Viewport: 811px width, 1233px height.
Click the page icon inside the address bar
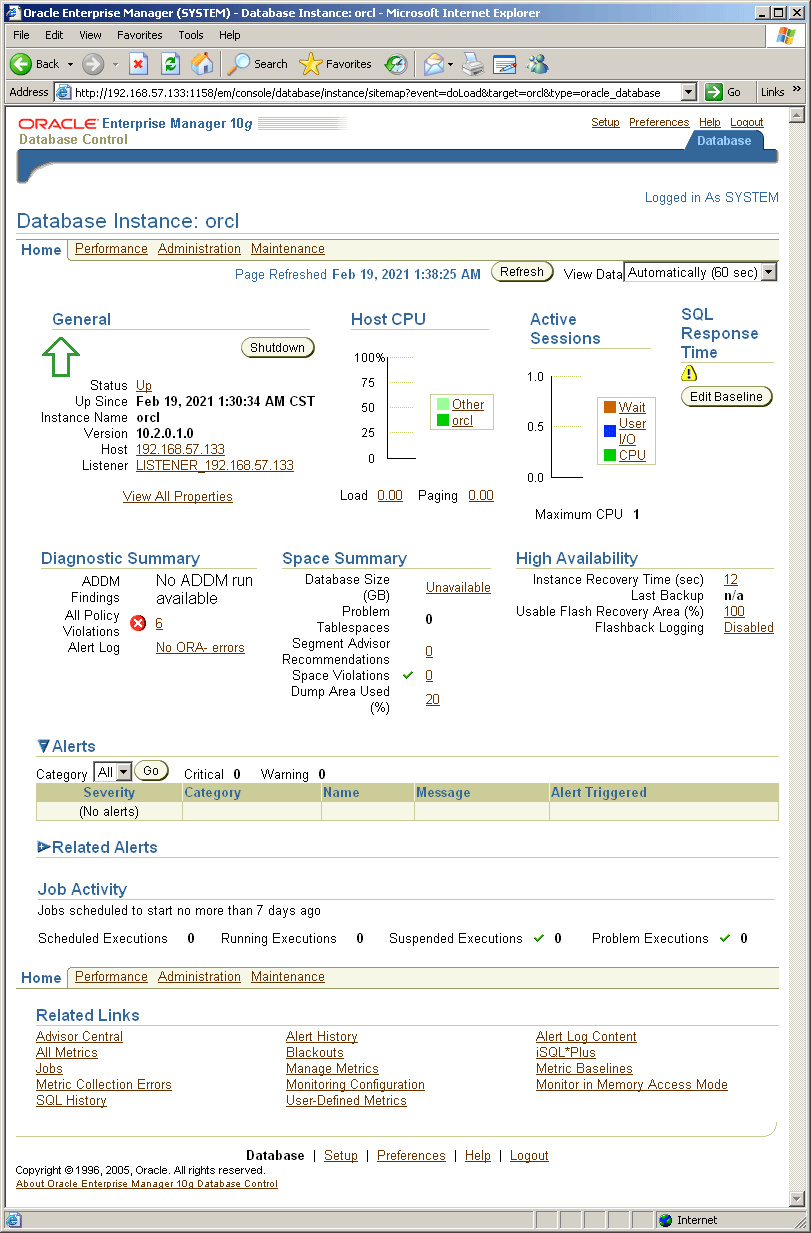tap(63, 92)
